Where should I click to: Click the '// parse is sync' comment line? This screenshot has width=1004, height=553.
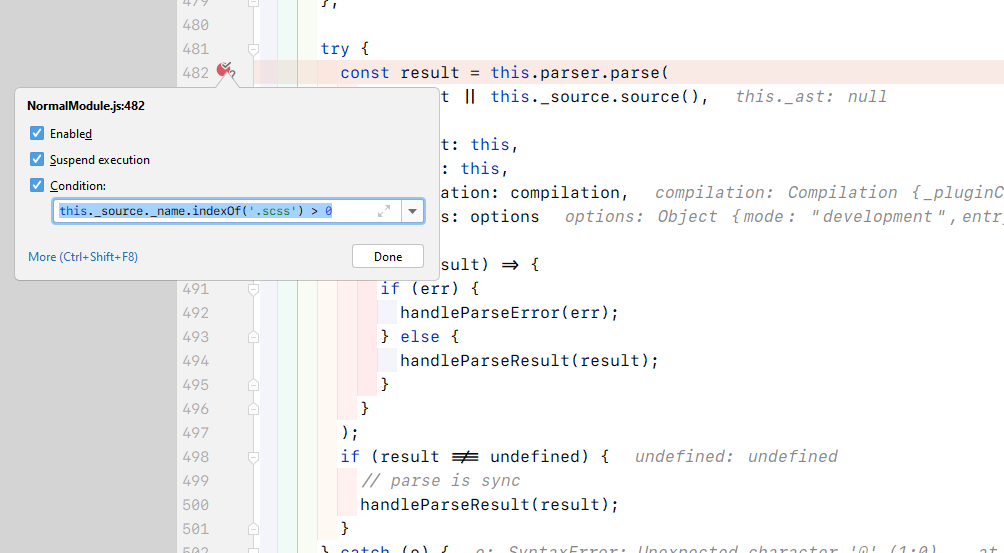[x=440, y=481]
